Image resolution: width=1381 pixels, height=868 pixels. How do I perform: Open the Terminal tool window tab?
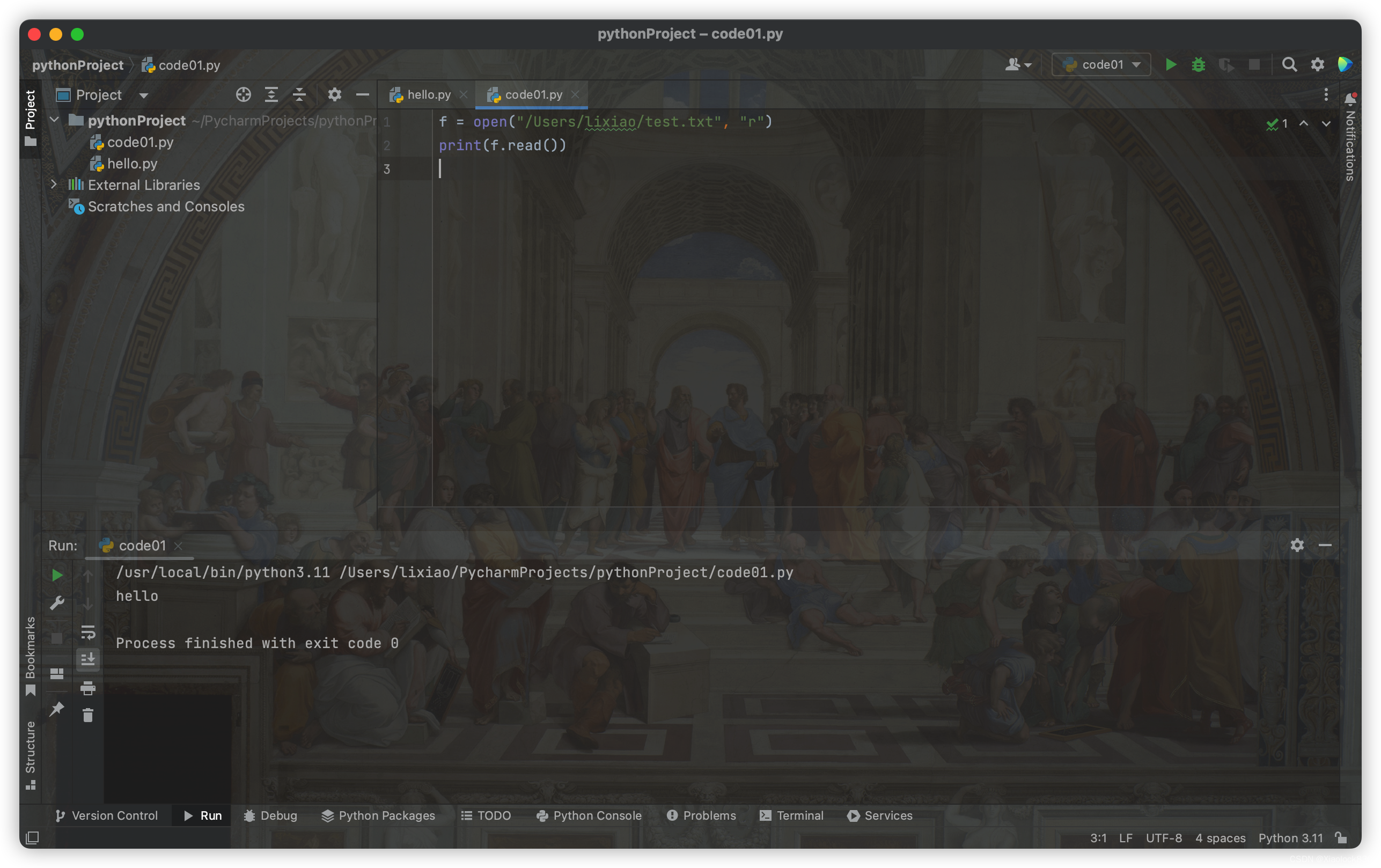[x=791, y=815]
